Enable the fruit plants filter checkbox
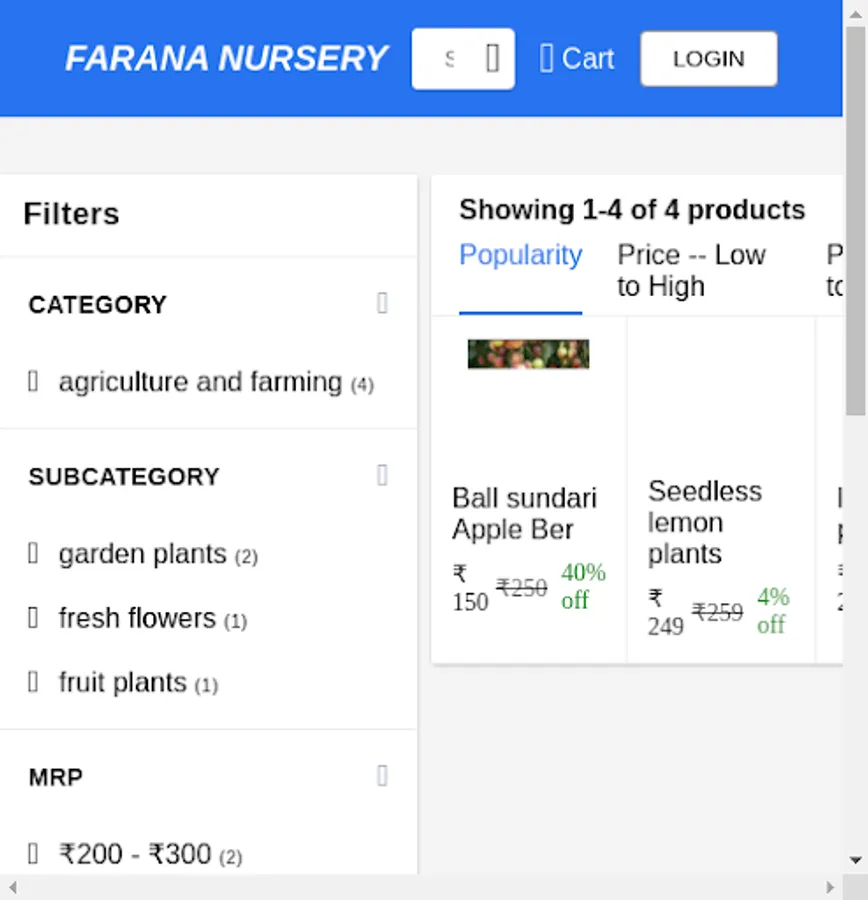Image resolution: width=868 pixels, height=900 pixels. [33, 683]
